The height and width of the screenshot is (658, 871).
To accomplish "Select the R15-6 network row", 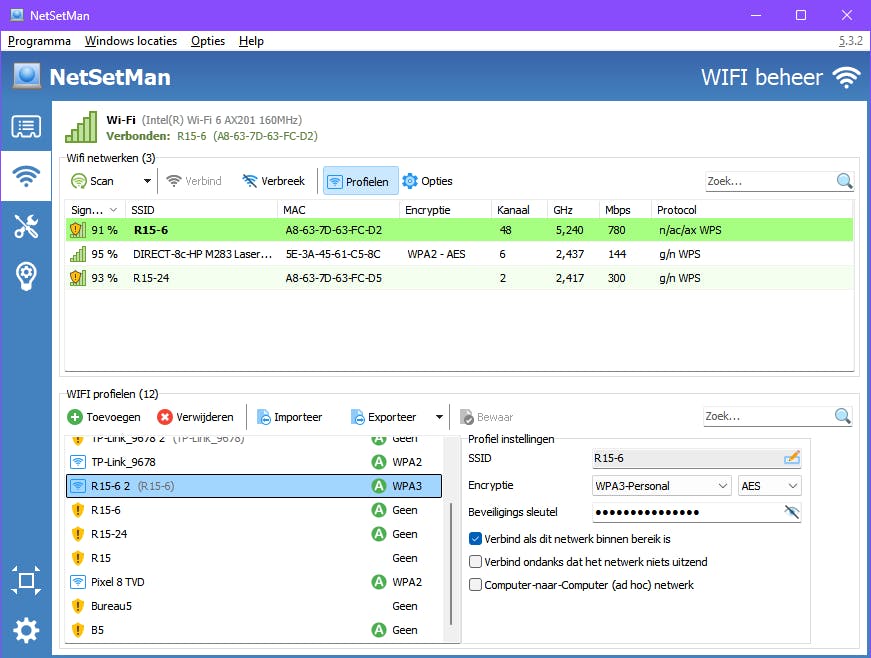I will [x=459, y=230].
